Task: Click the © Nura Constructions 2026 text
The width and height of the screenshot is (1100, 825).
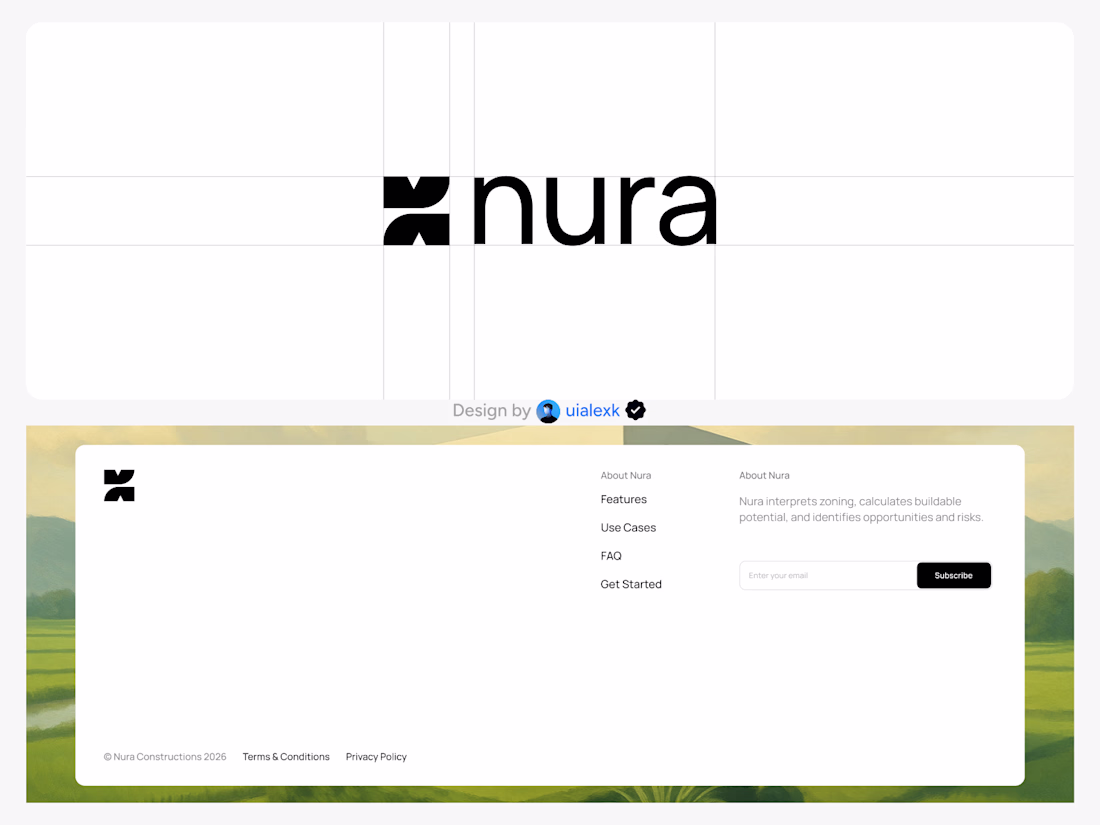Action: tap(165, 757)
